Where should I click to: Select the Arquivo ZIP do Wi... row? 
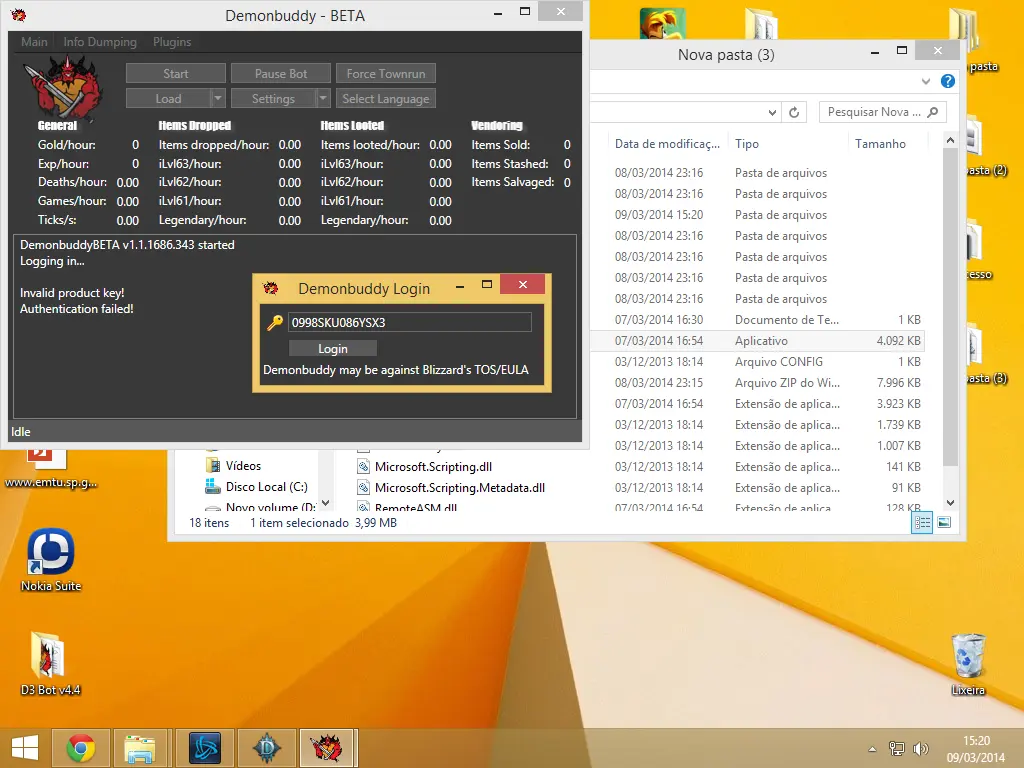[x=758, y=383]
